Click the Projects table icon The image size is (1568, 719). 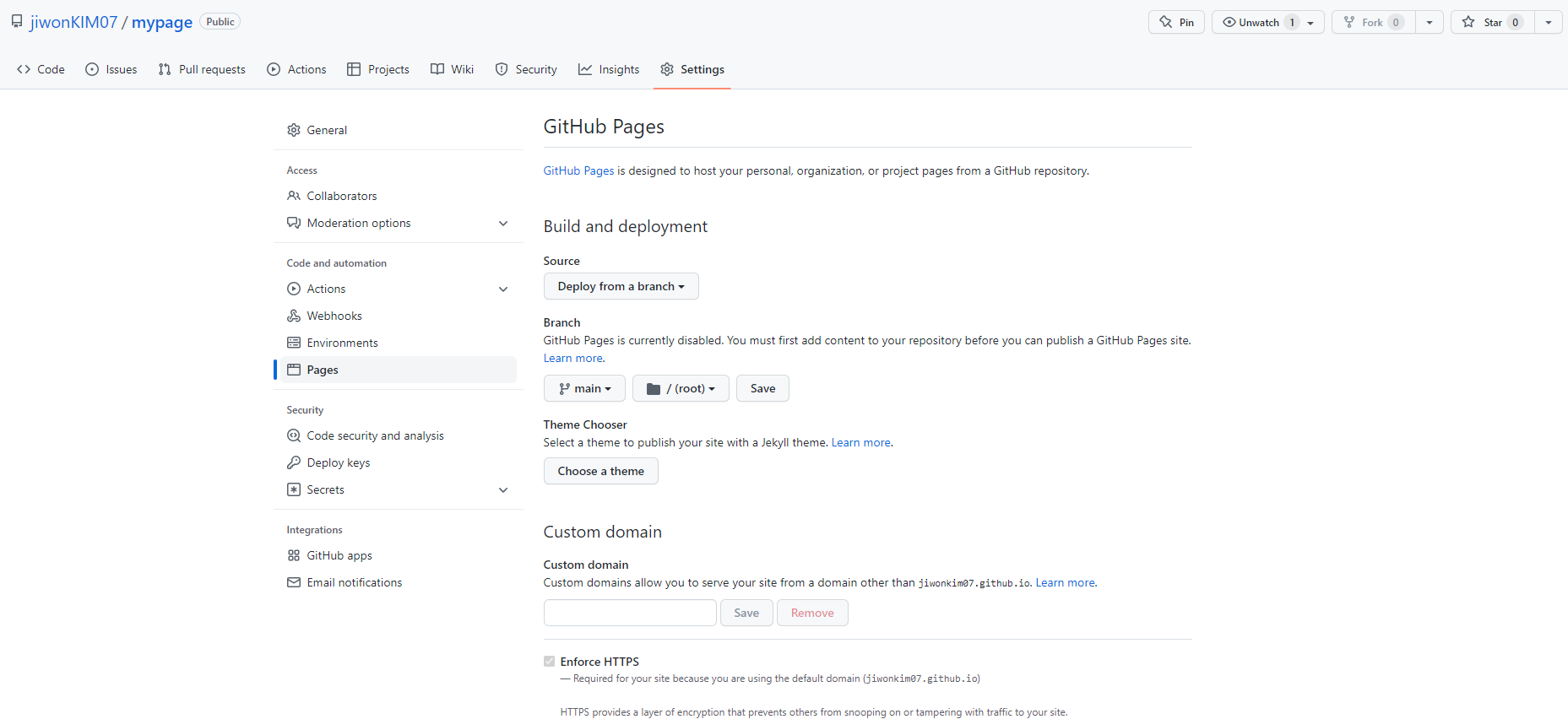pos(354,69)
